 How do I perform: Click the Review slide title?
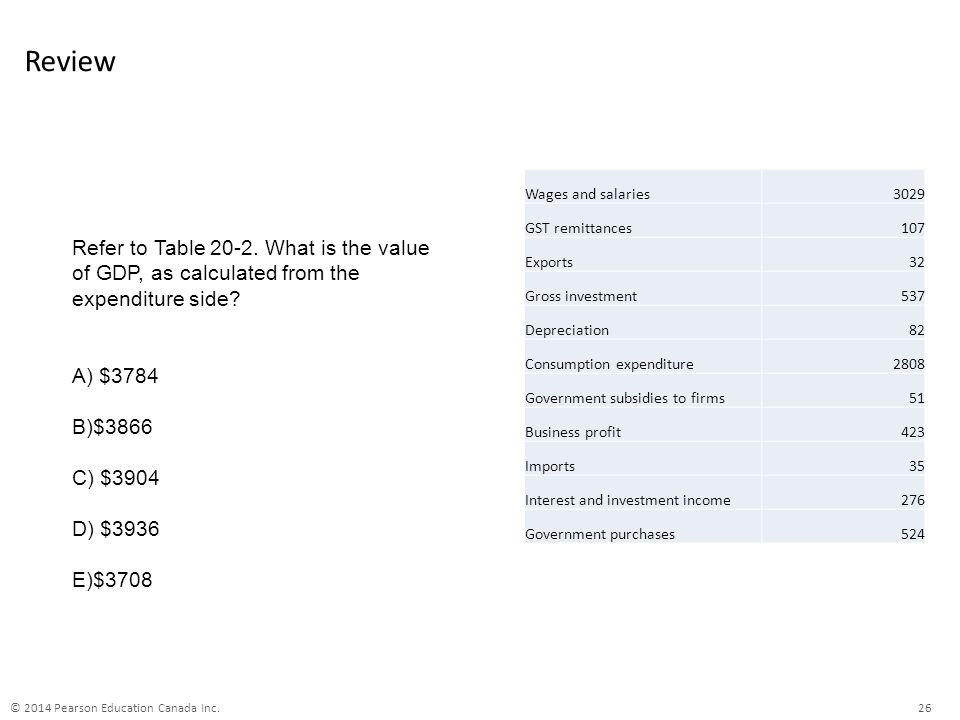coord(70,61)
